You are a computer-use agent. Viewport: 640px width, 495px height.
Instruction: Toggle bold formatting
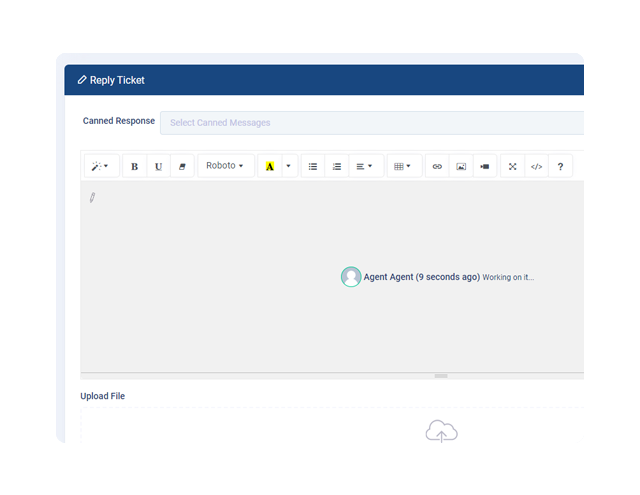[134, 166]
